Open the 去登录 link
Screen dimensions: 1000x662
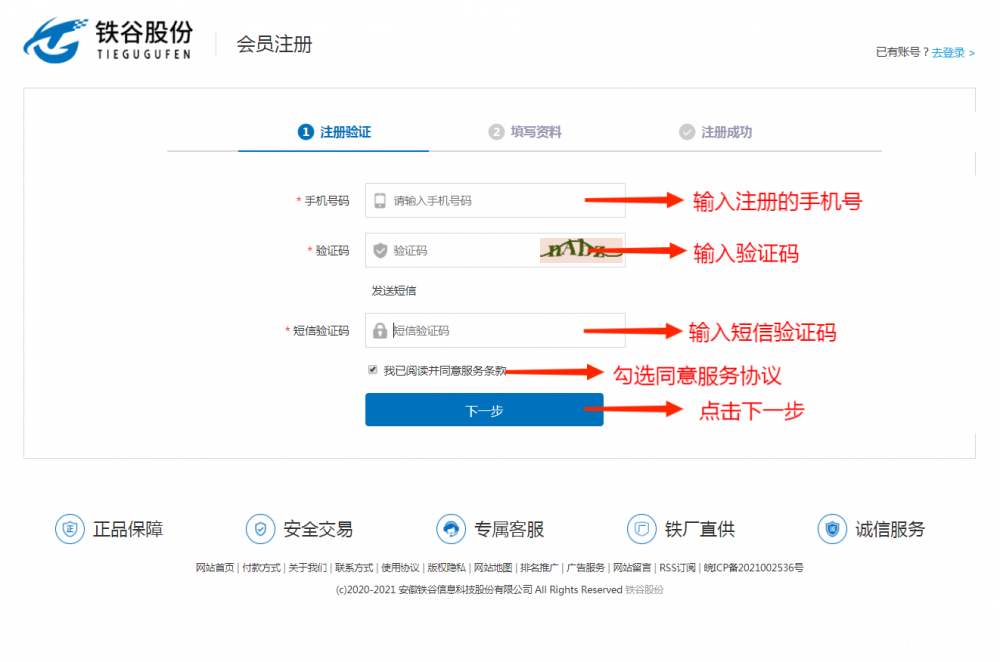coord(952,53)
